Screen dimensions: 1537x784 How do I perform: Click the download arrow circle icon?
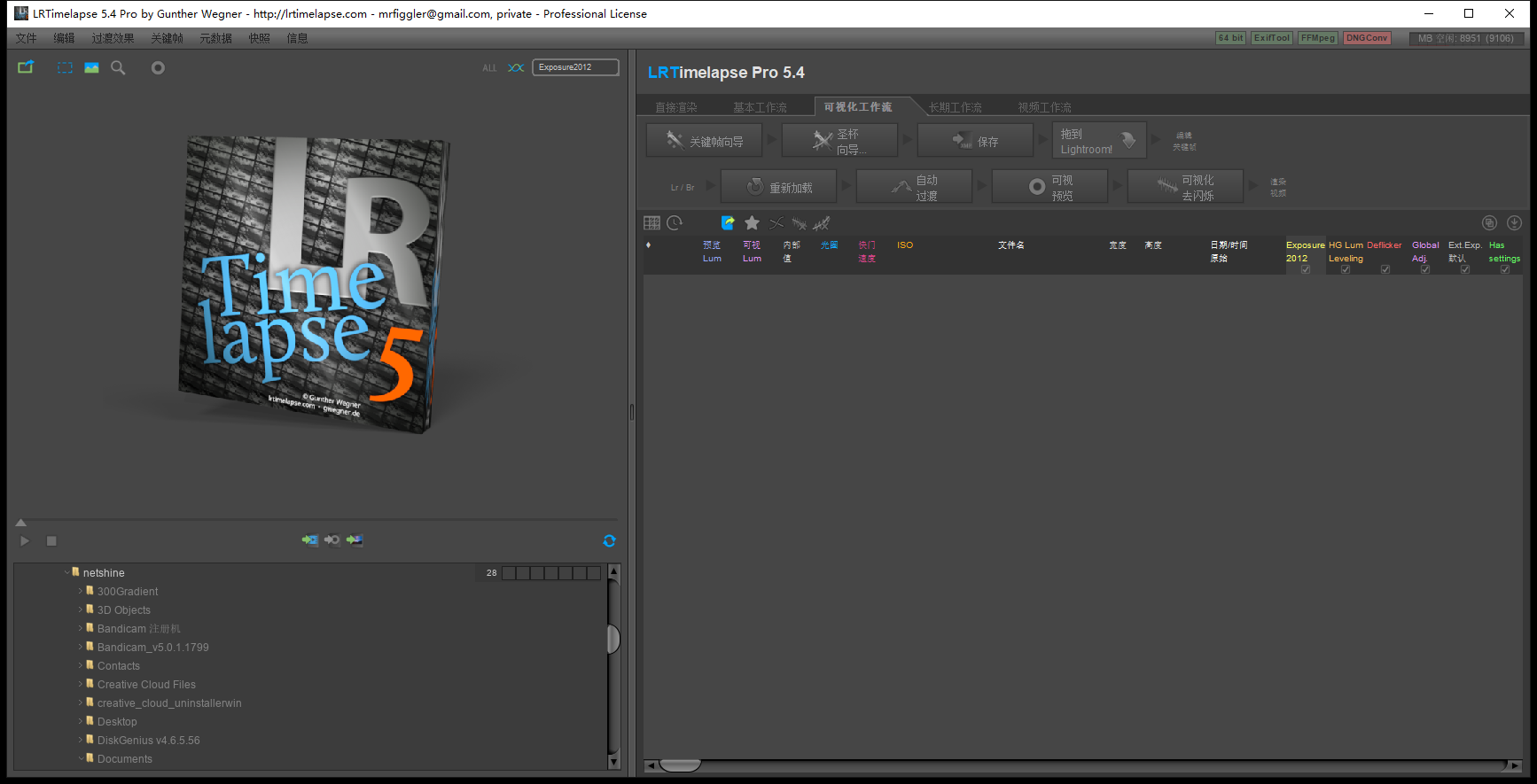[x=1514, y=223]
